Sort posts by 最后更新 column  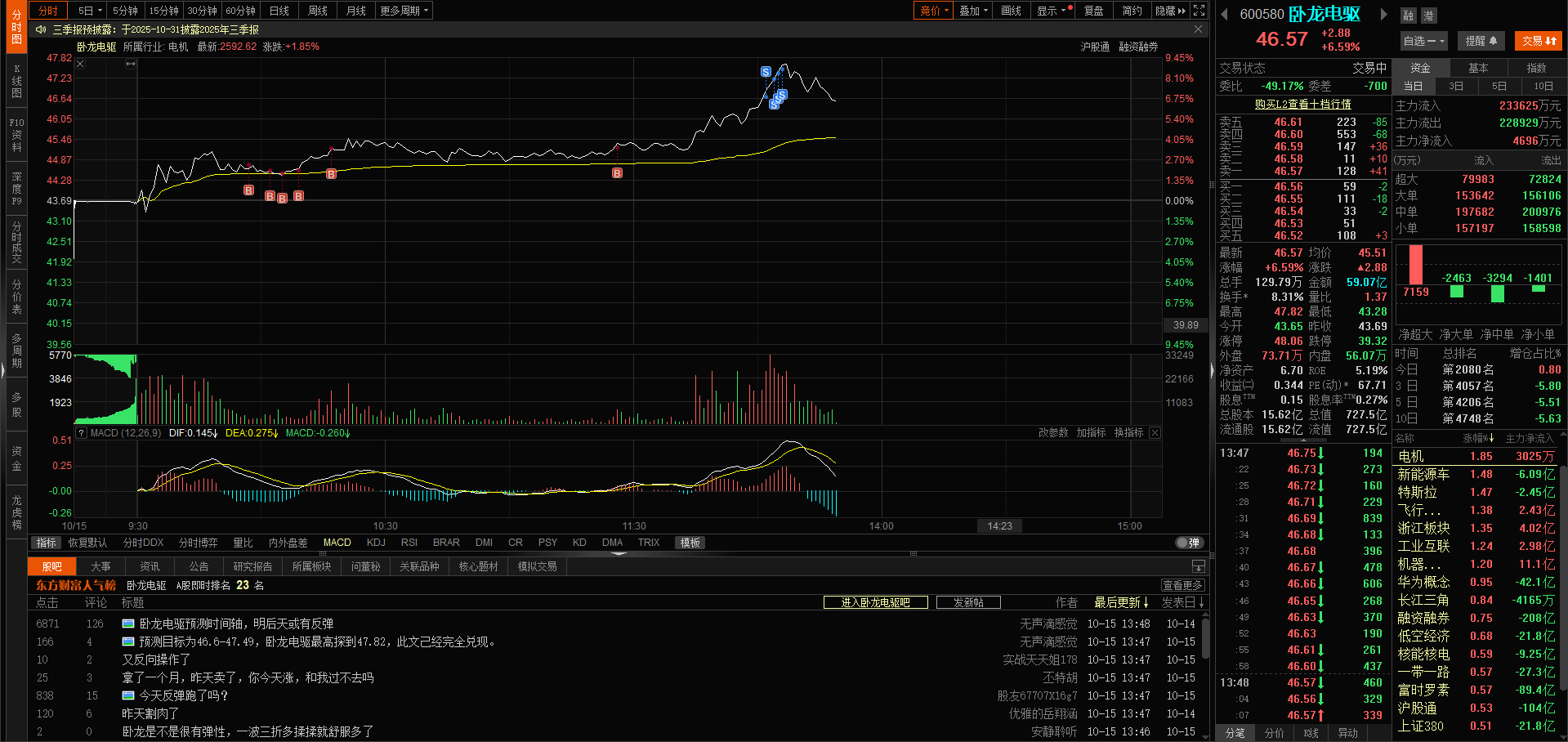coord(1121,602)
